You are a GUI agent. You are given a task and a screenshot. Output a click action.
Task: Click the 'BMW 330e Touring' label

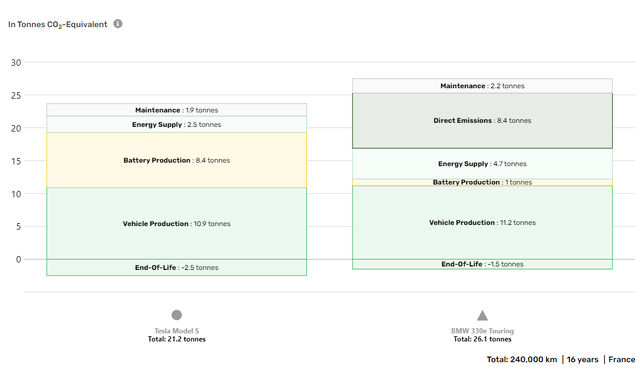(482, 331)
